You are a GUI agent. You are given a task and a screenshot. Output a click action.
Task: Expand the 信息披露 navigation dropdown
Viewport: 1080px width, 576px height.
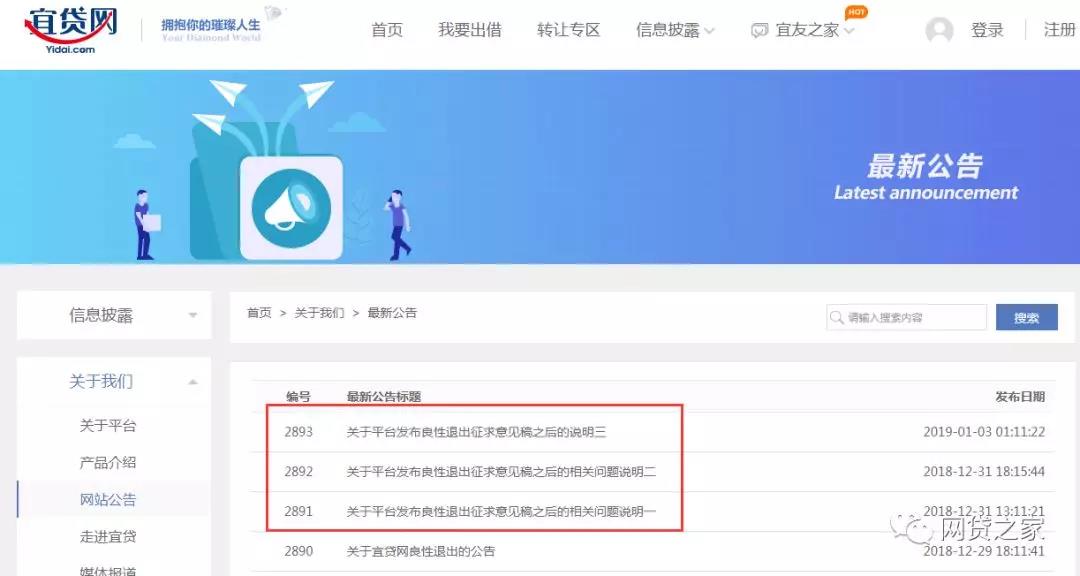[675, 30]
